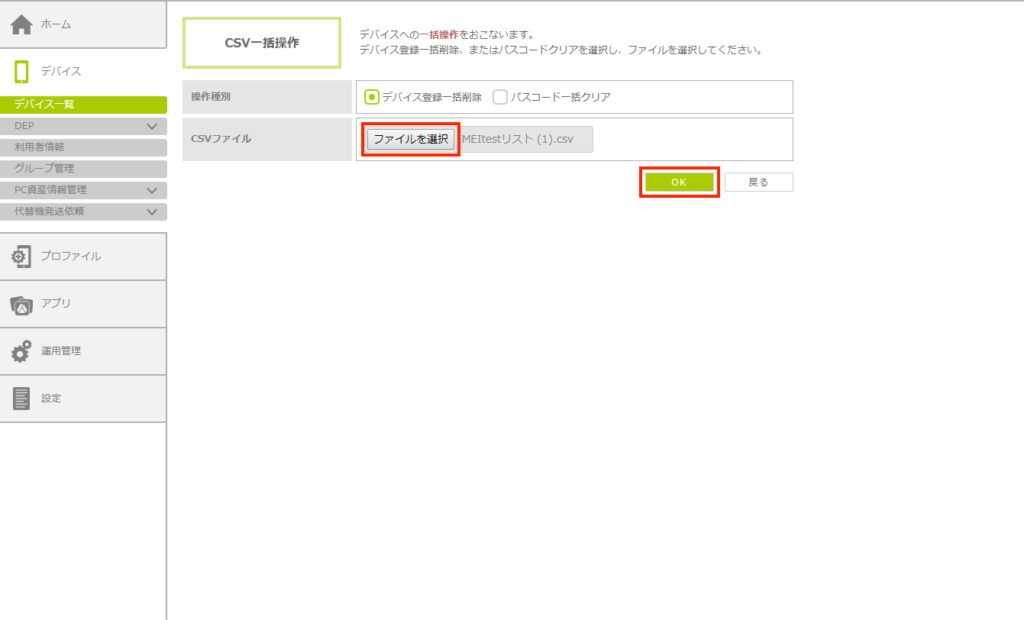Image resolution: width=1024 pixels, height=620 pixels.
Task: Click the selected CSV filename field
Action: (x=527, y=139)
